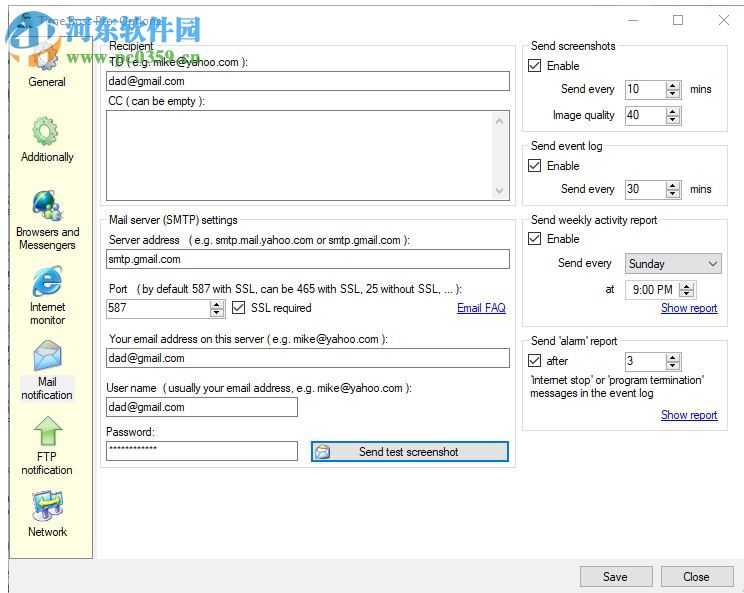Open FTP notification green arrow icon

(x=47, y=431)
